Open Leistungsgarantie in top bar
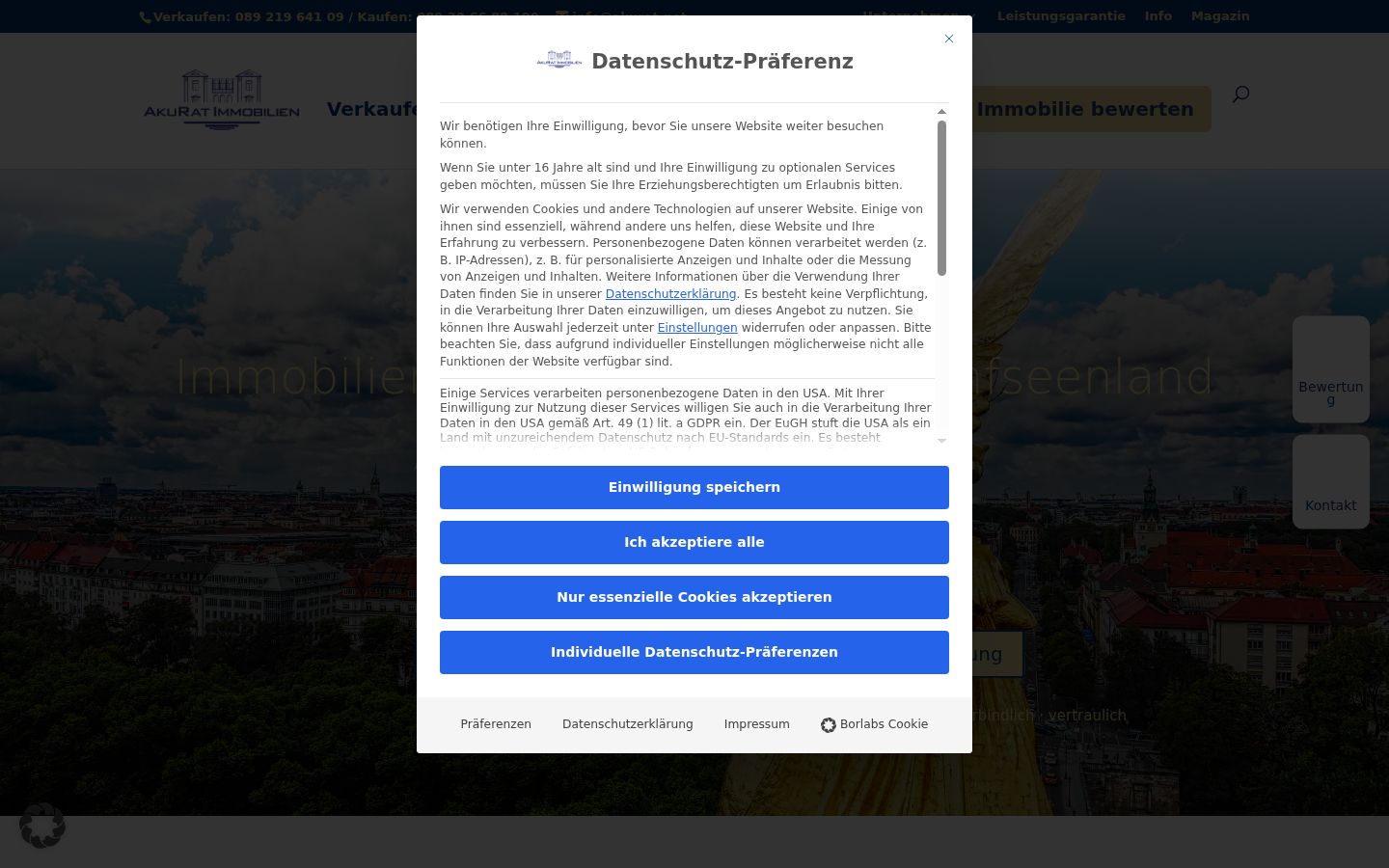The image size is (1389, 868). pyautogui.click(x=1061, y=15)
